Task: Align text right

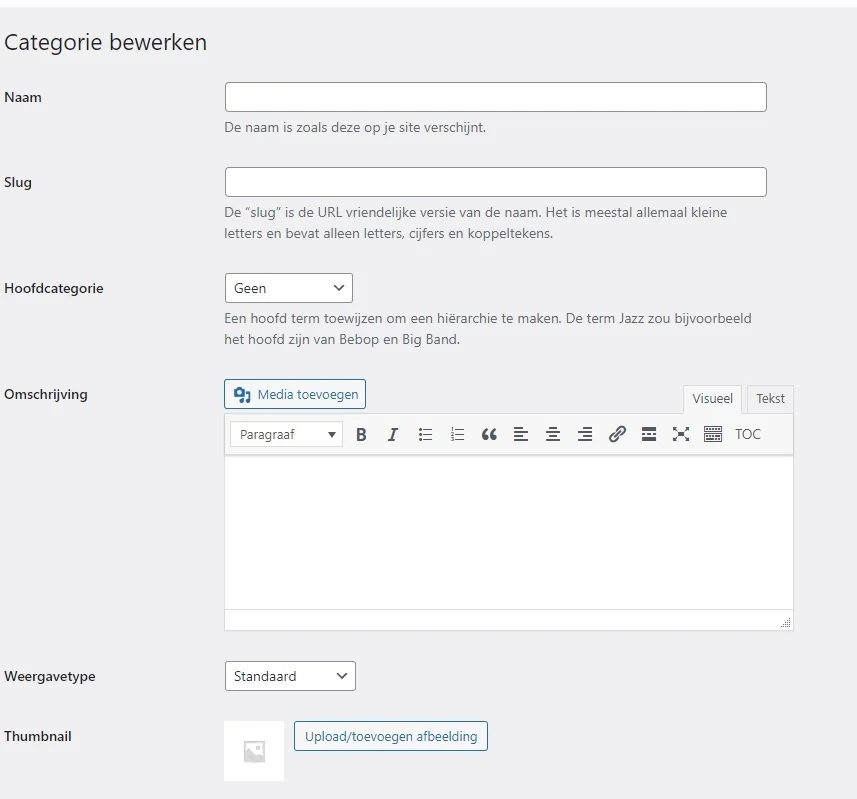Action: tap(585, 434)
